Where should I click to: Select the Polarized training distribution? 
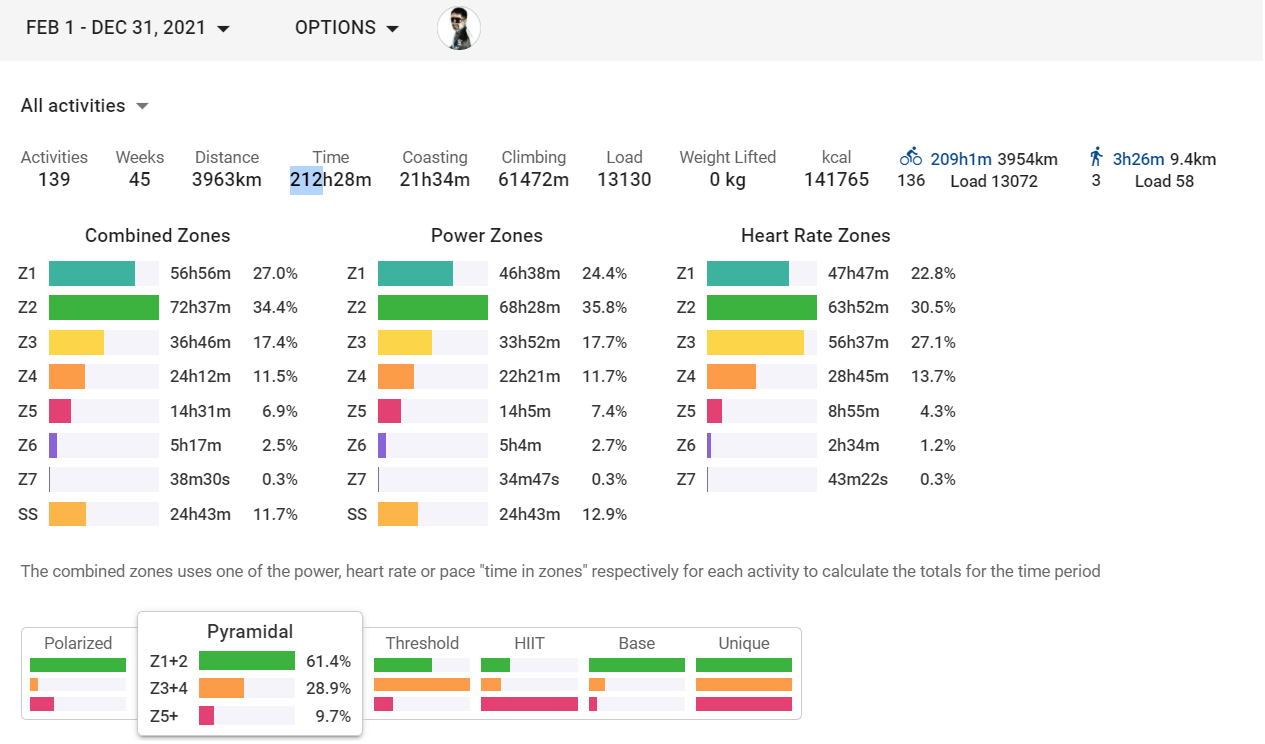point(78,674)
